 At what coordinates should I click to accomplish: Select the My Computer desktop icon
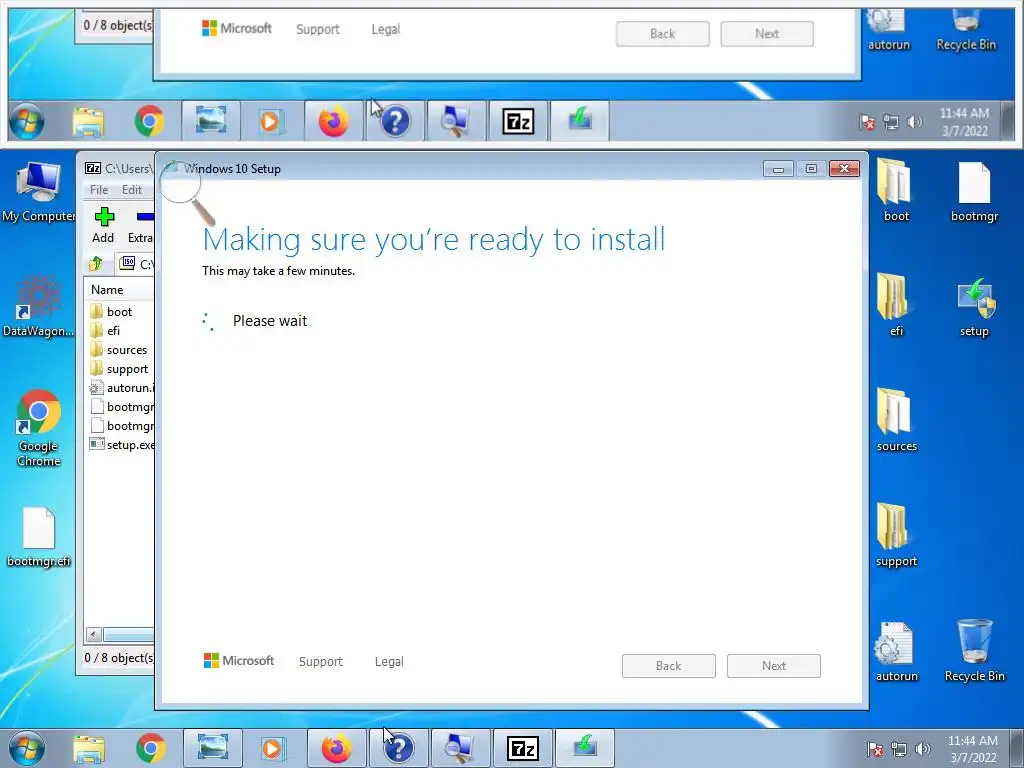point(39,192)
